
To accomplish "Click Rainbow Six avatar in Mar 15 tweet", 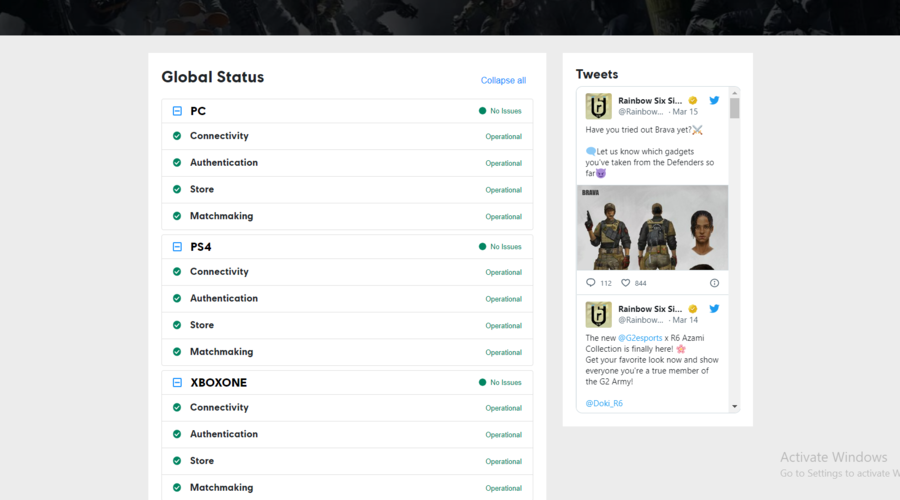I will point(598,106).
